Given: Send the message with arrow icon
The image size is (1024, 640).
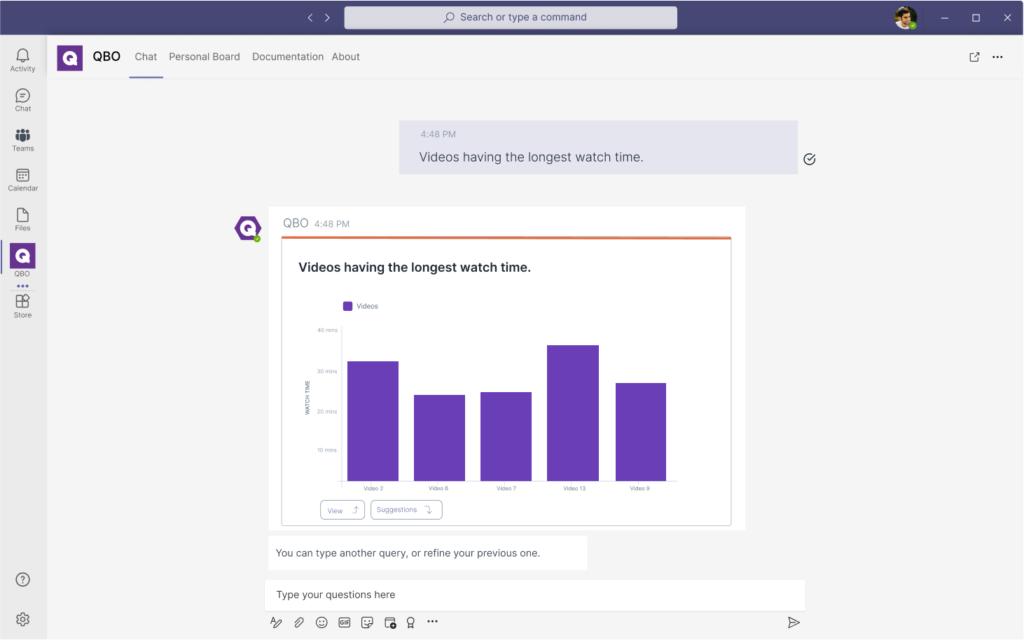Looking at the screenshot, I should pyautogui.click(x=793, y=622).
